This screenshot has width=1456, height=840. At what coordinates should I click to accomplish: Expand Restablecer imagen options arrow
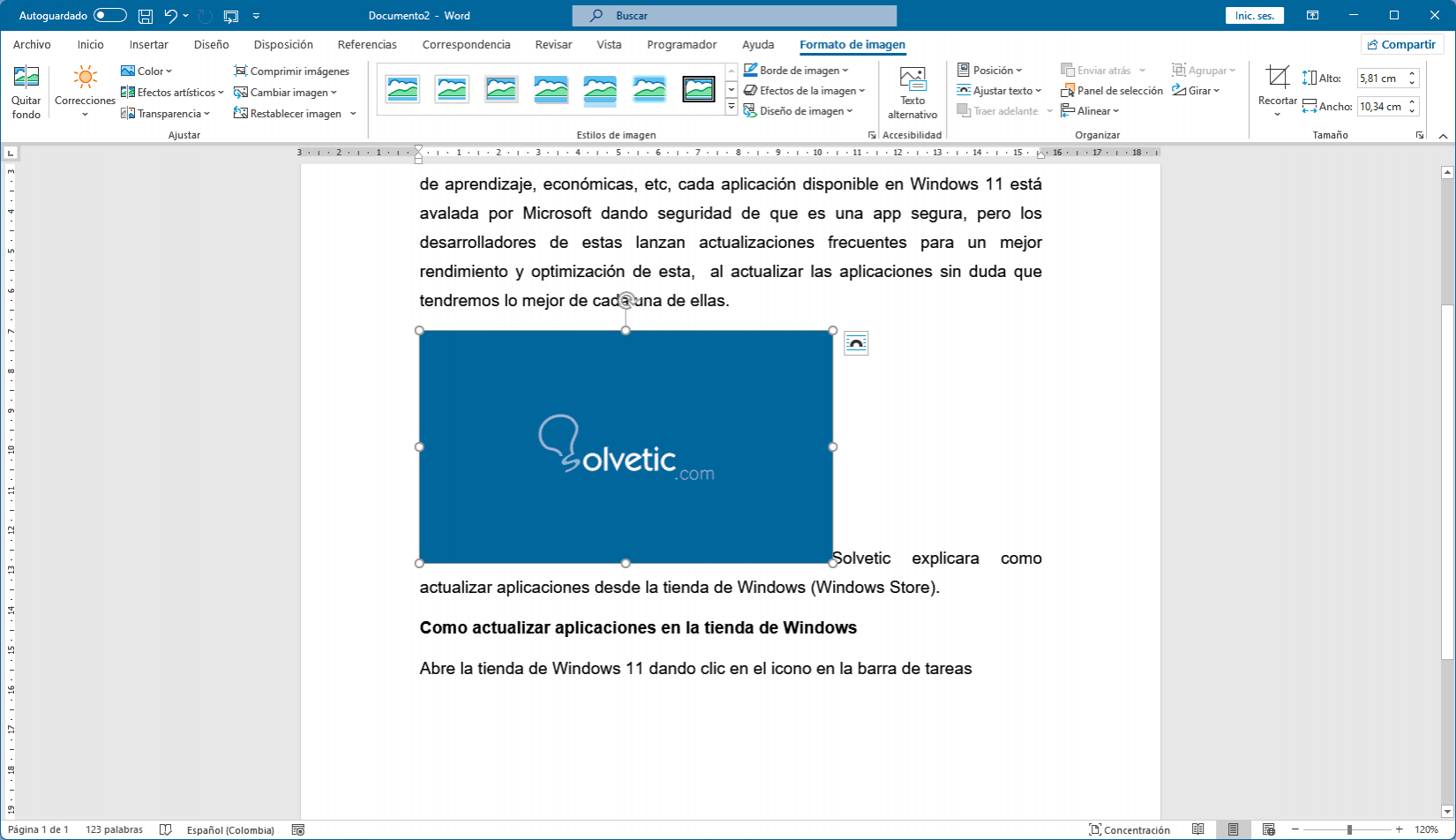353,114
